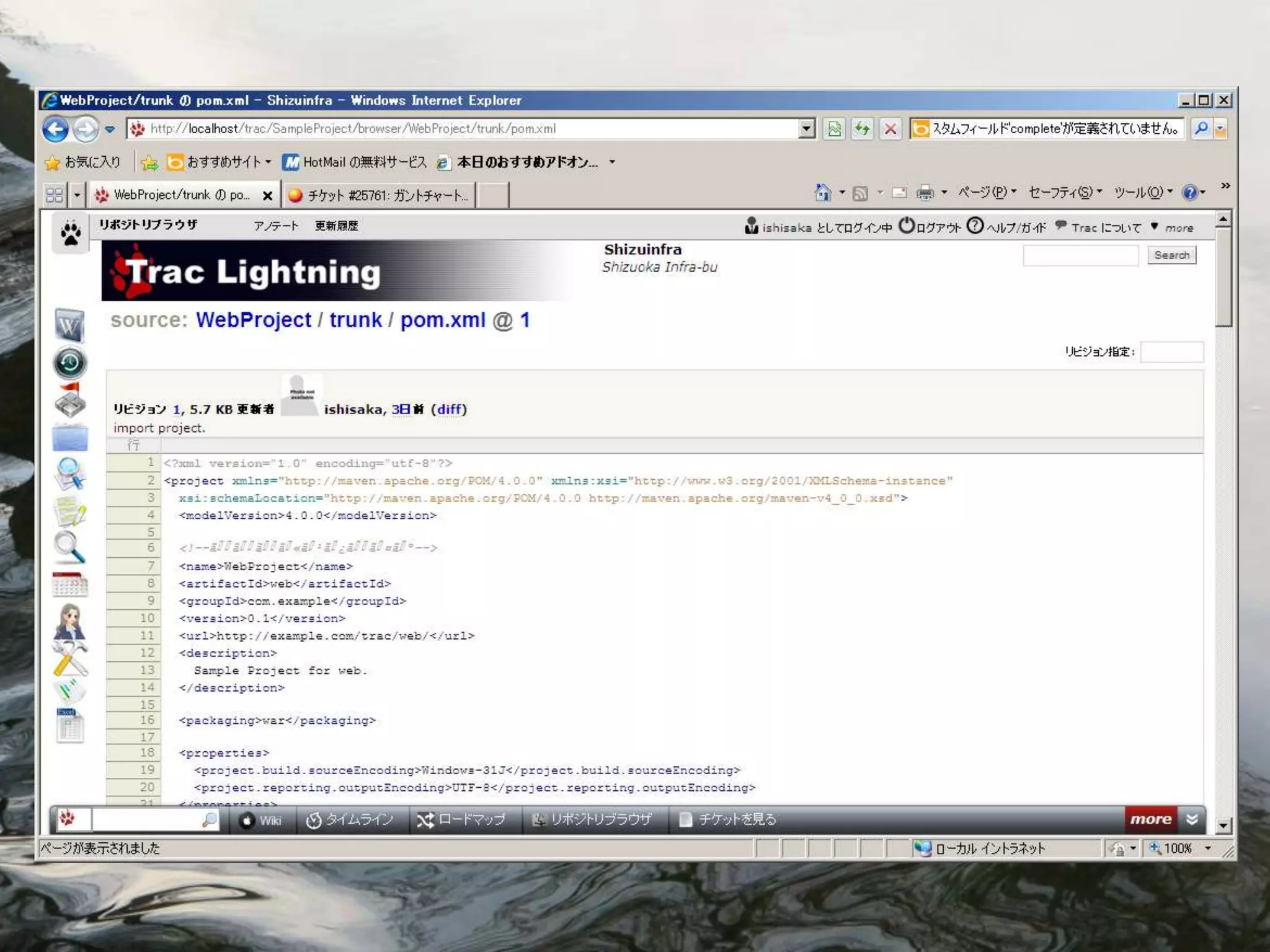Click the Excel spreadsheet sidebar icon

coord(69,726)
